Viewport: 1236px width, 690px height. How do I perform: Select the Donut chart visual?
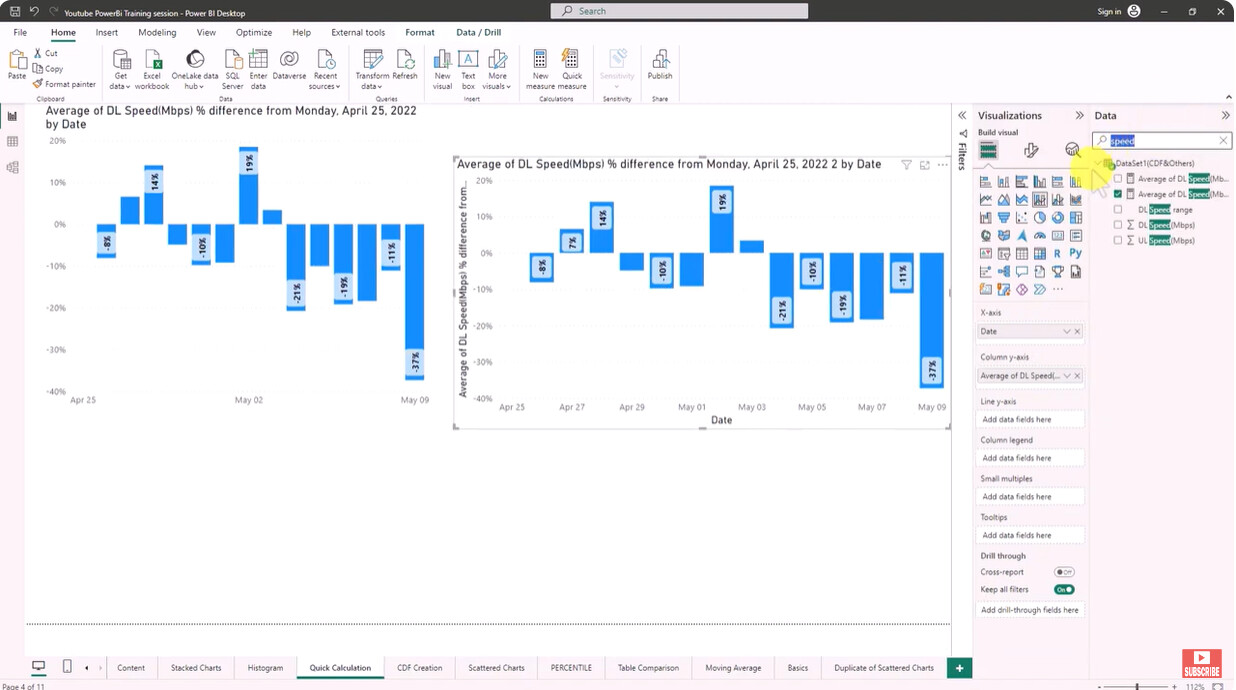[1056, 218]
